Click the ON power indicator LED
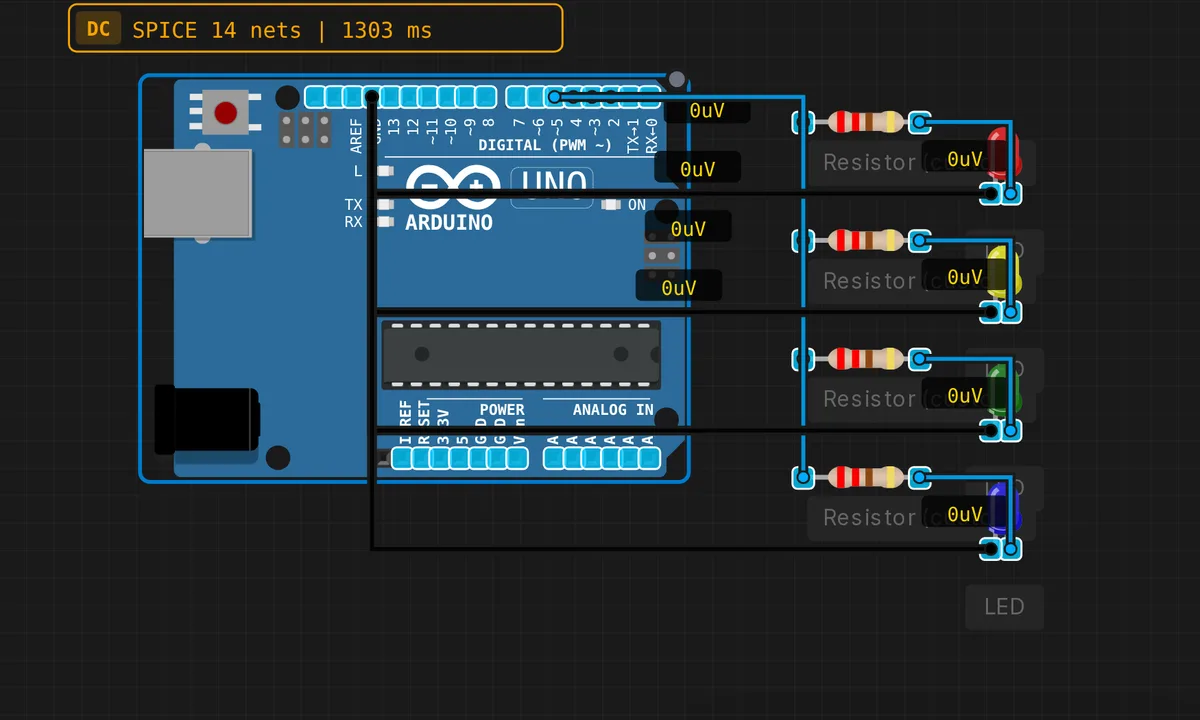 pos(611,205)
